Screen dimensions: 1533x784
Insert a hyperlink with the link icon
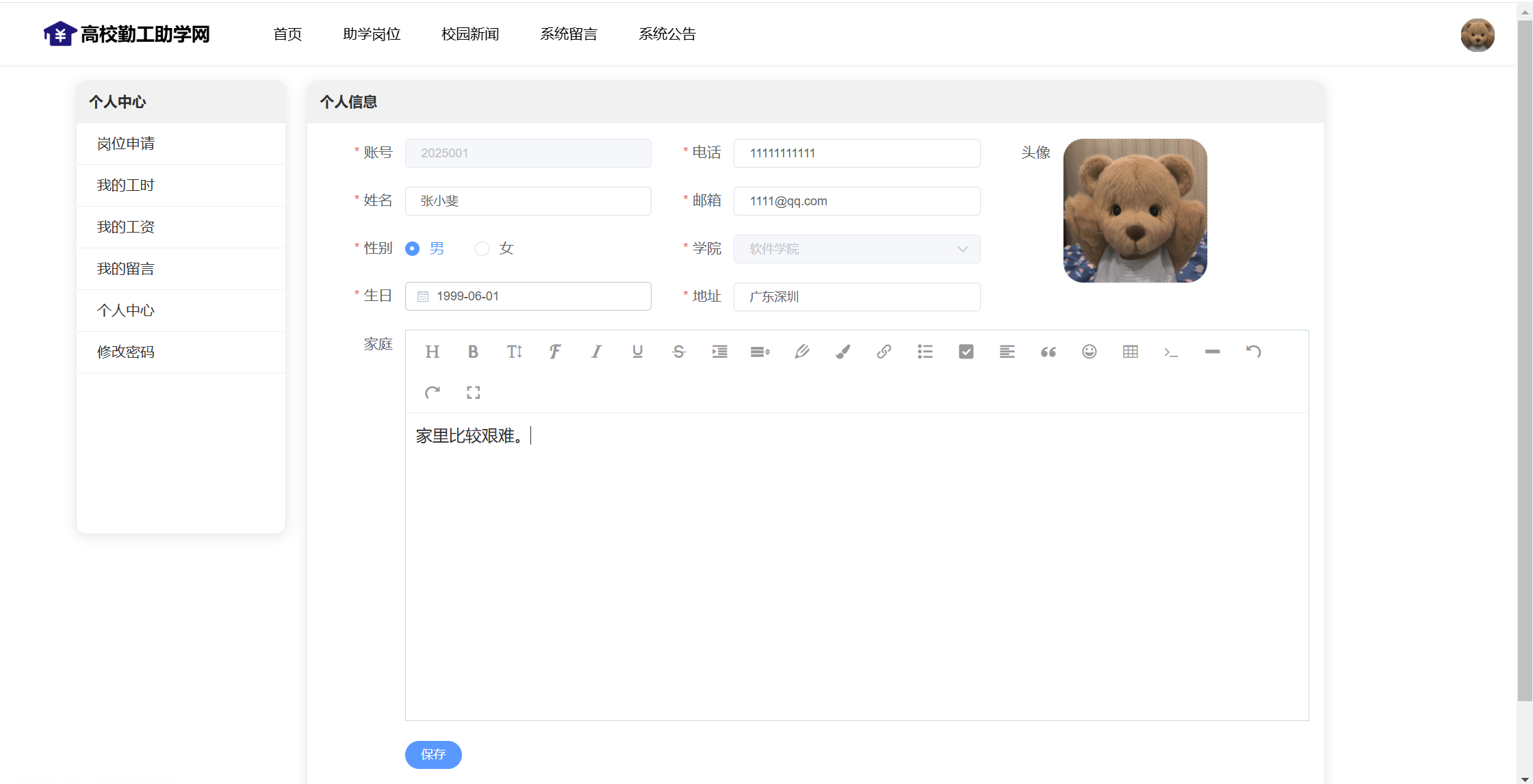tap(884, 352)
